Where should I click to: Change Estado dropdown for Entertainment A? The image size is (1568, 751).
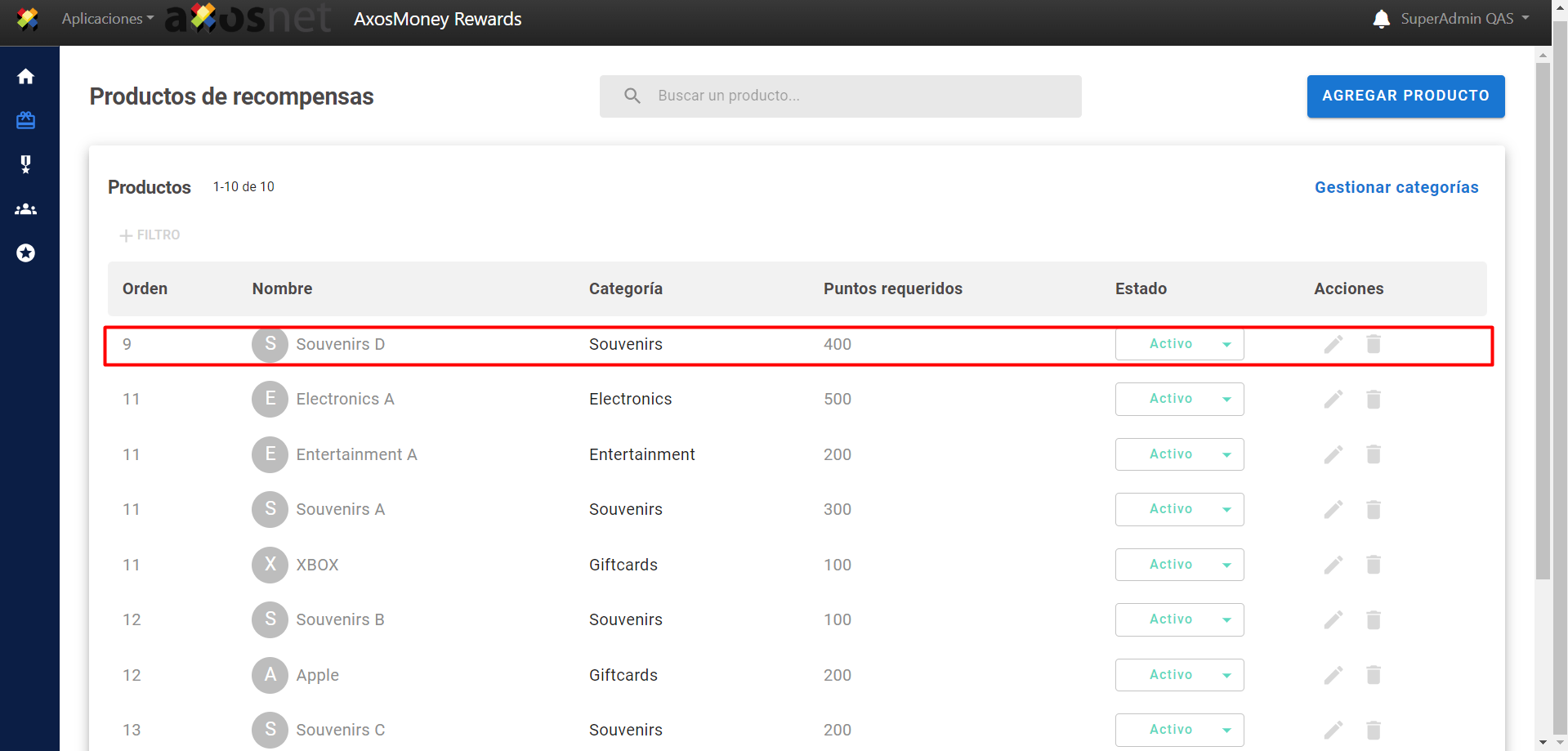1179,454
